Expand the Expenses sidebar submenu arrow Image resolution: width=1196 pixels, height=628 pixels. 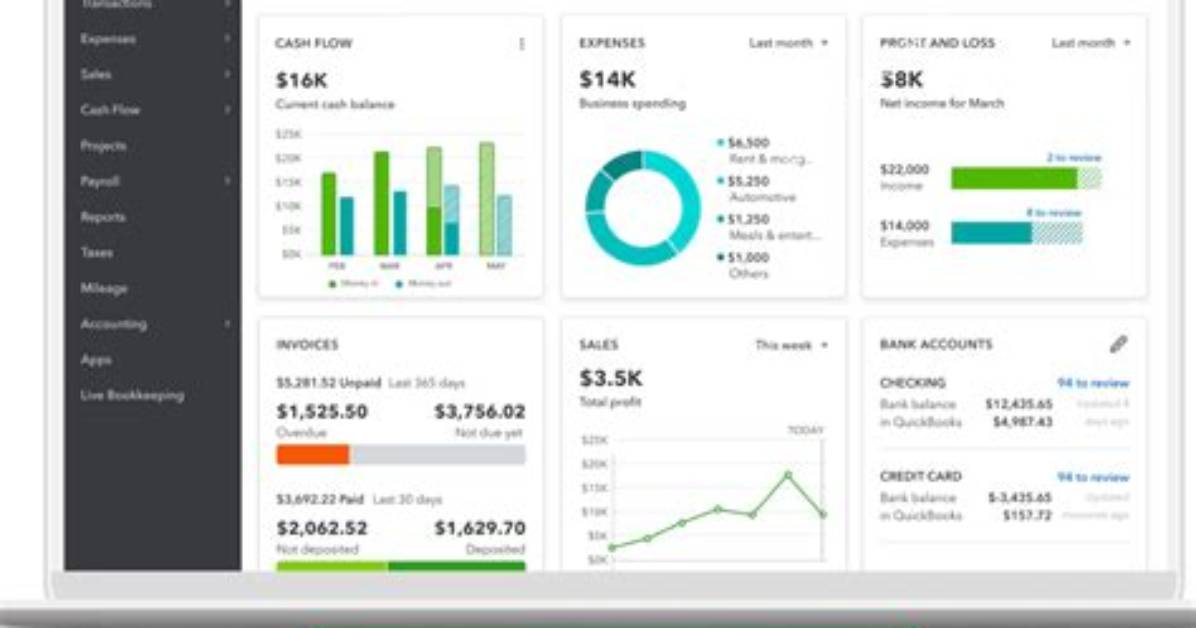[227, 38]
